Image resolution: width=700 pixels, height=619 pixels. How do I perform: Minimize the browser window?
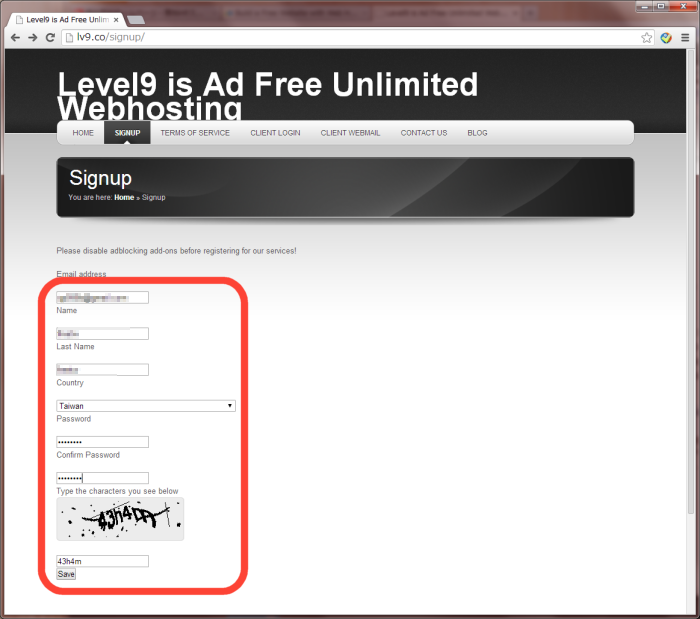[645, 6]
